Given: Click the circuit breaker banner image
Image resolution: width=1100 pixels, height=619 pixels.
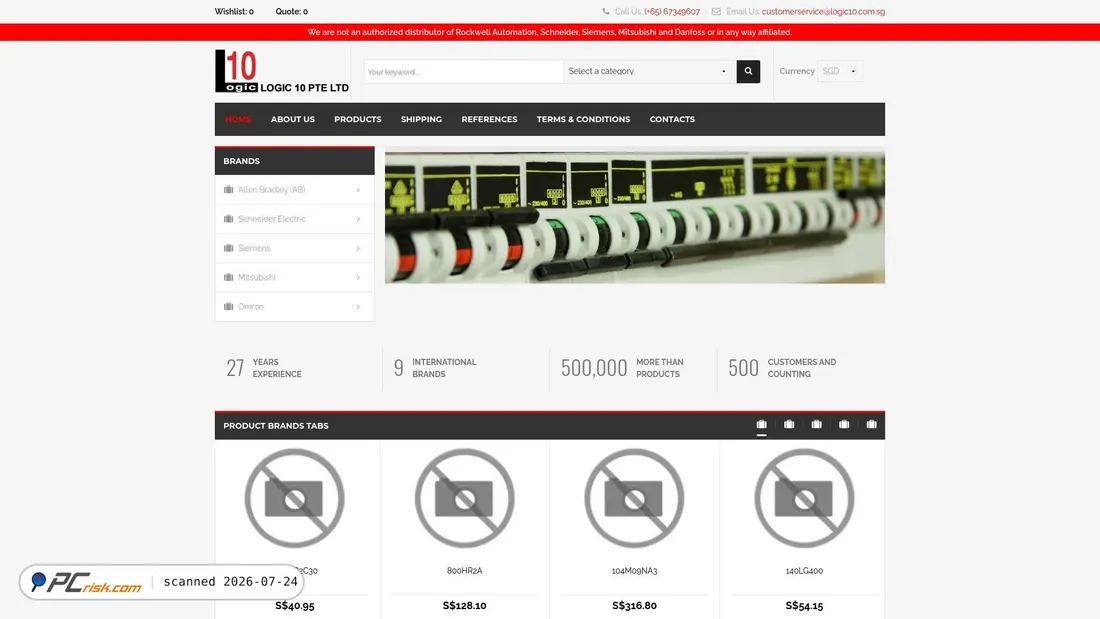Looking at the screenshot, I should point(634,215).
